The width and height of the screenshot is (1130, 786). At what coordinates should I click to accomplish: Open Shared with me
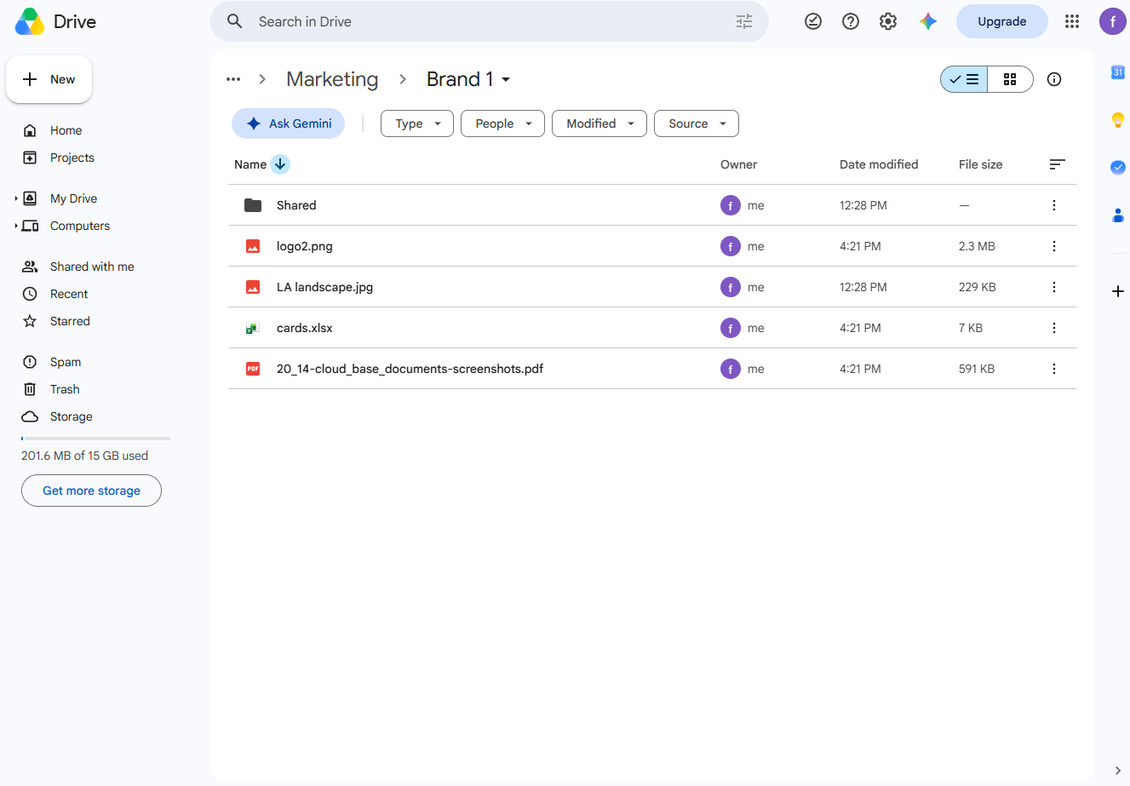(92, 267)
